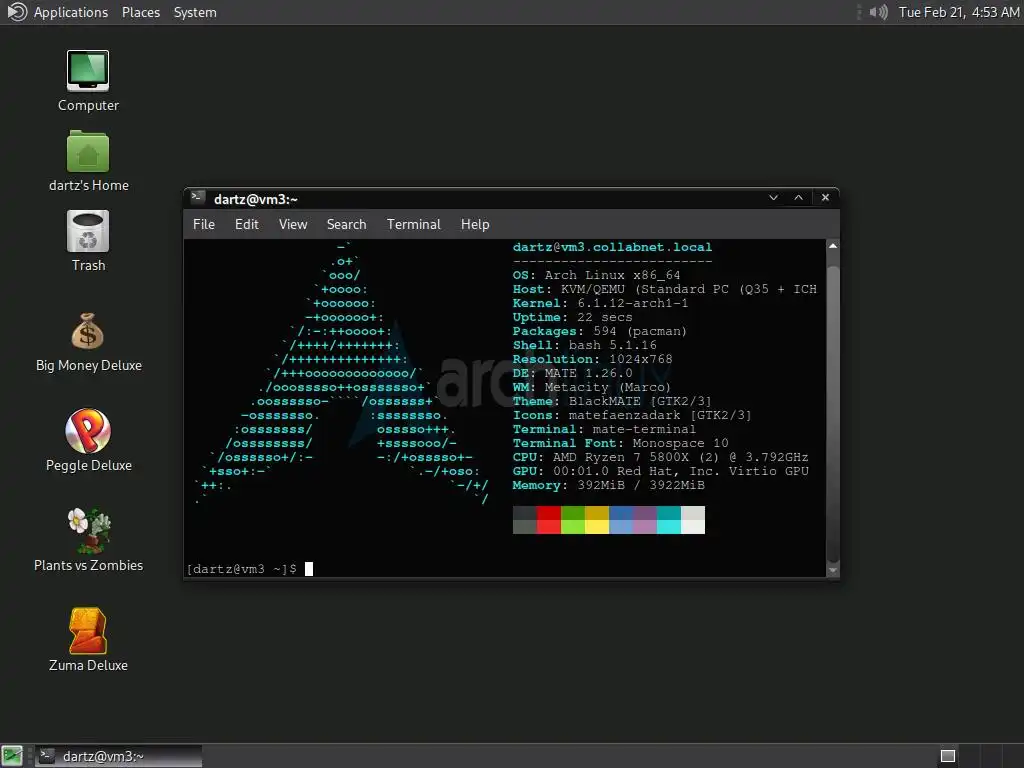Viewport: 1024px width, 768px height.
Task: Click the terminal window title dartz@vm3:~
Action: 256,199
